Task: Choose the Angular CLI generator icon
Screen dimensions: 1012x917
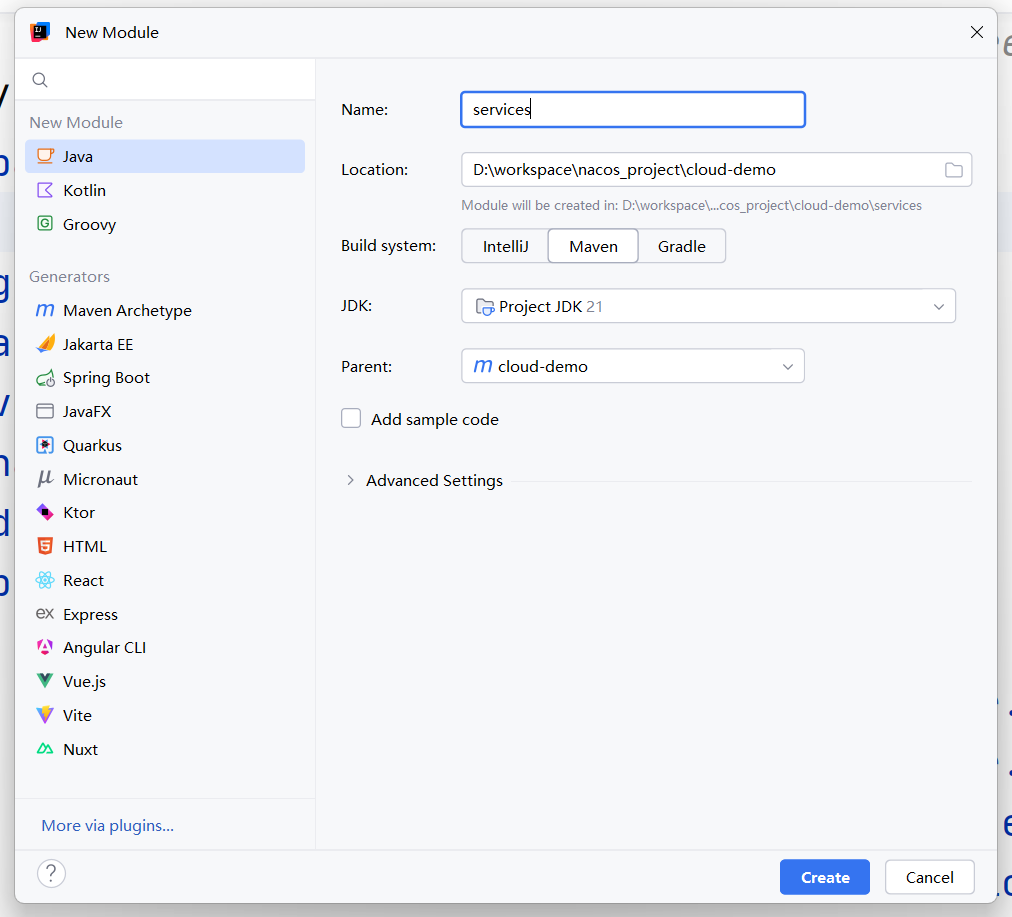Action: 45,647
